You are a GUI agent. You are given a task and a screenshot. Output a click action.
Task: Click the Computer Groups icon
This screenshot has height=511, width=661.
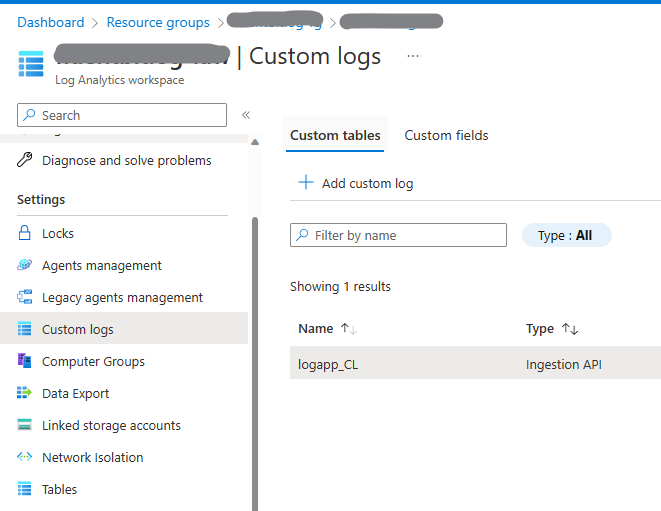pyautogui.click(x=25, y=361)
